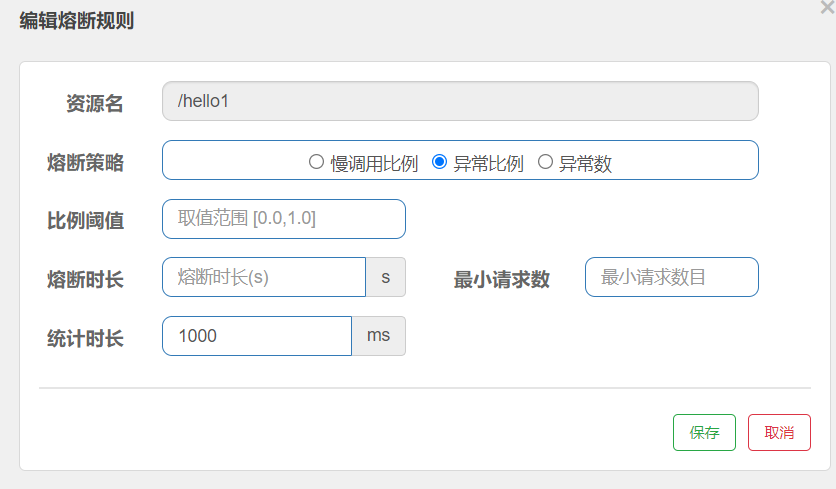Click the 熔断时长 label text

(85, 279)
